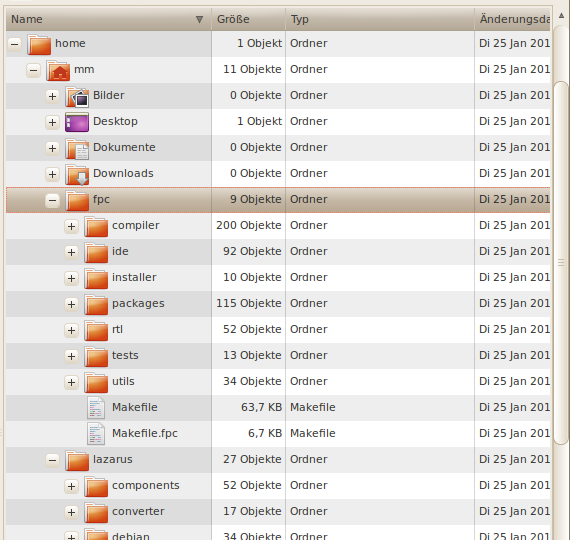
Task: Collapse the fpc folder
Action: [x=52, y=200]
